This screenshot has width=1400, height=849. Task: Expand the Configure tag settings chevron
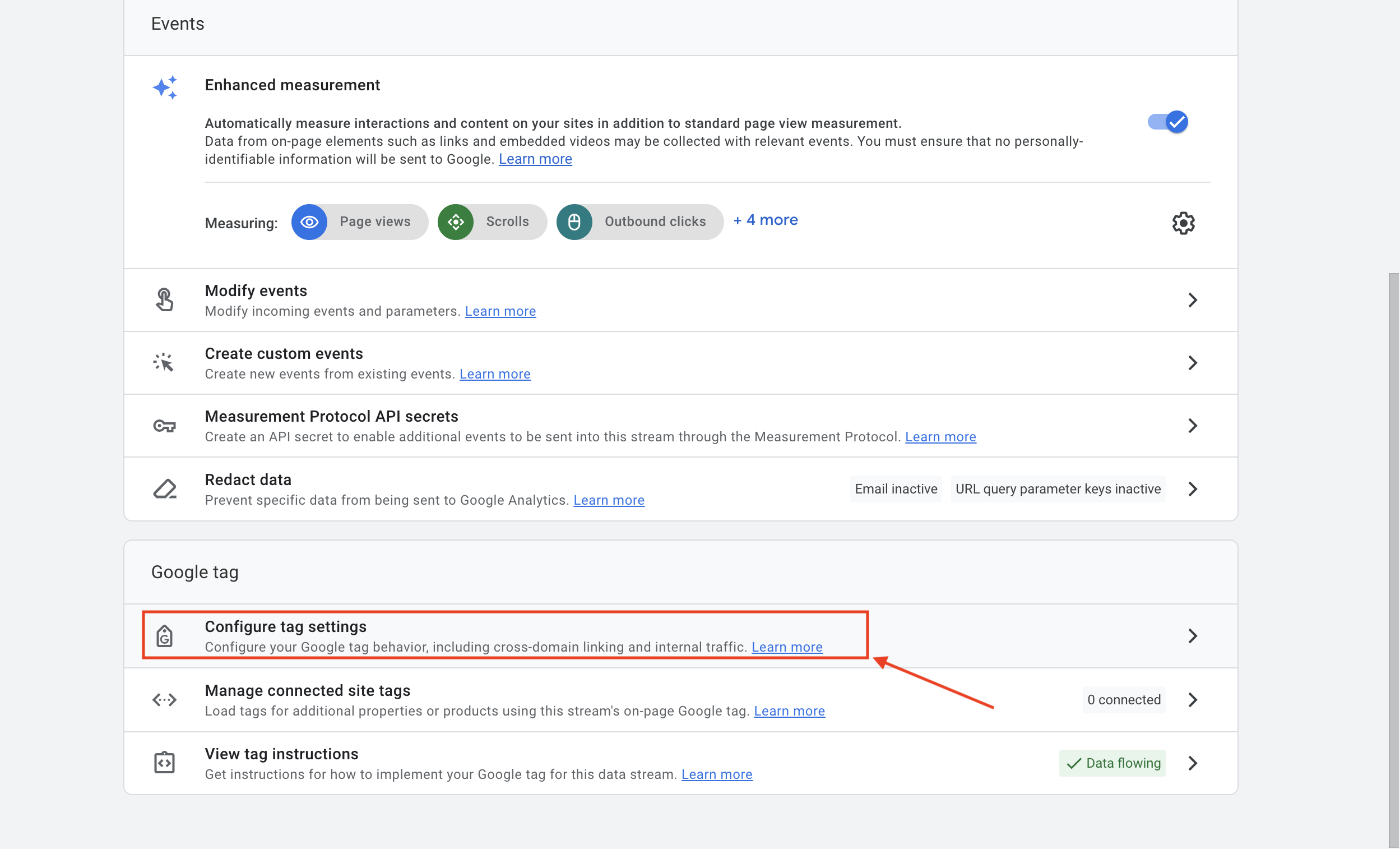point(1193,636)
